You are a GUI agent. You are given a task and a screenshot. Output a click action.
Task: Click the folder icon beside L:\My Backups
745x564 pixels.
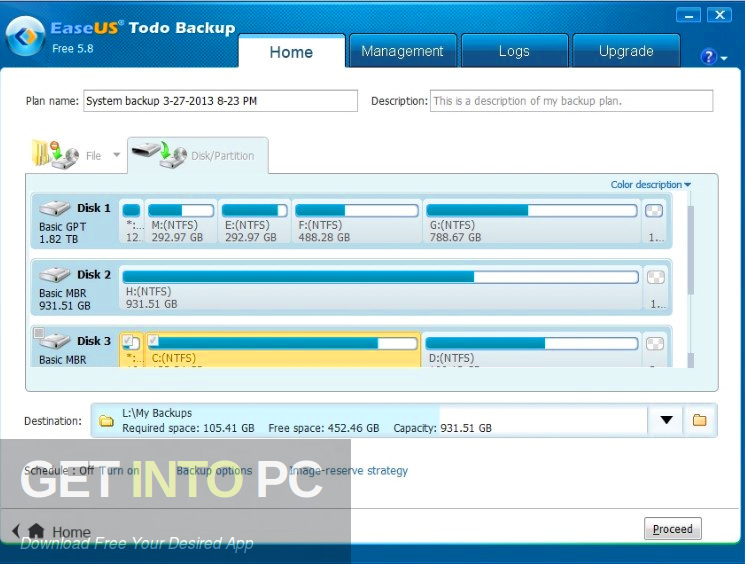tap(106, 421)
